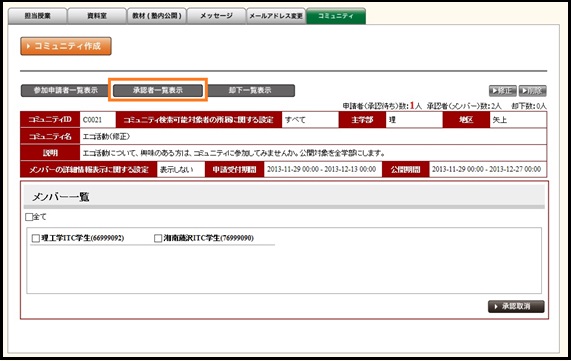Tick the checkbox for 理工学ITC学生(66999092)
This screenshot has height=361, width=571.
point(36,238)
